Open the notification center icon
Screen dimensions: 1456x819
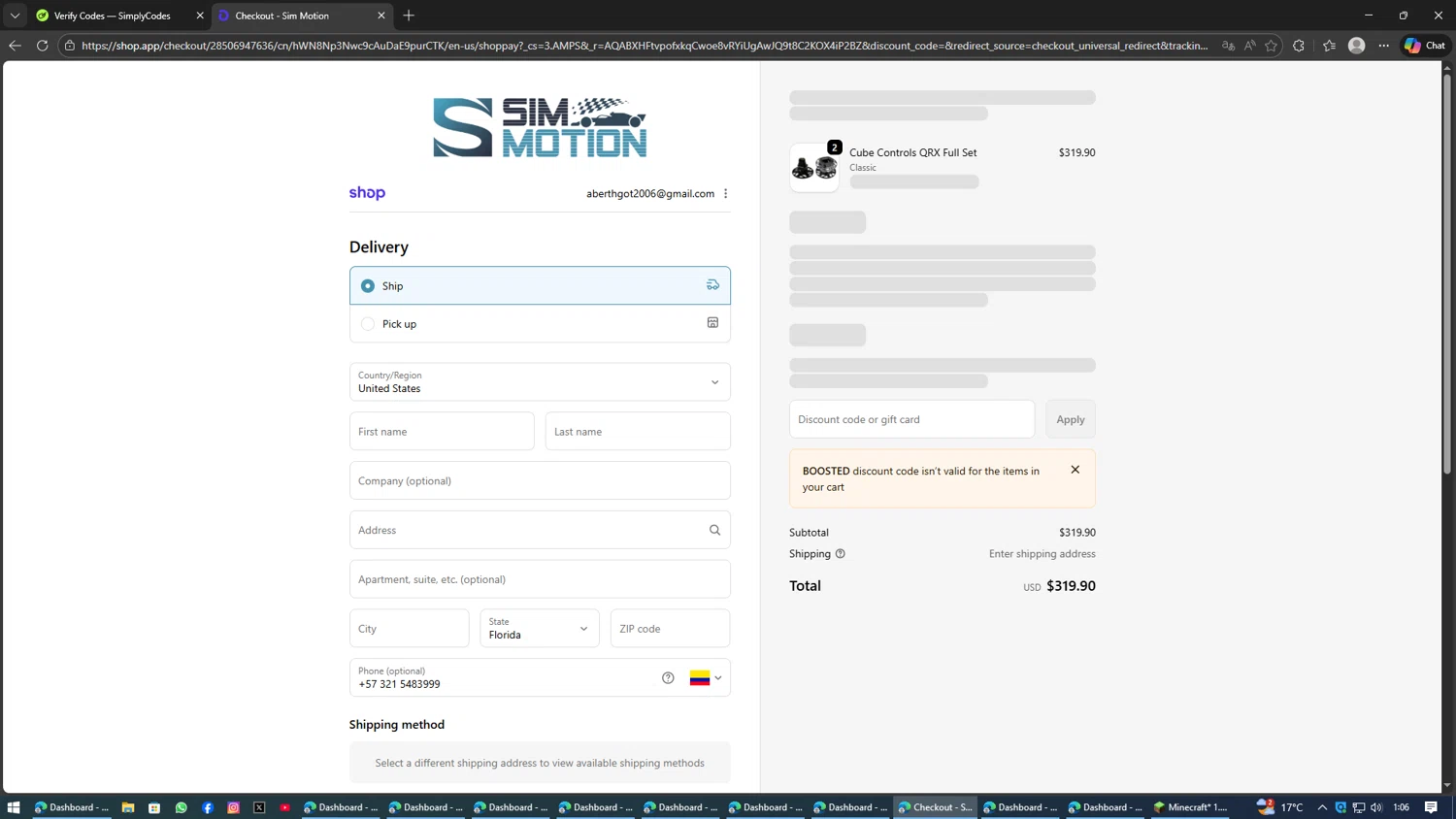1432,807
